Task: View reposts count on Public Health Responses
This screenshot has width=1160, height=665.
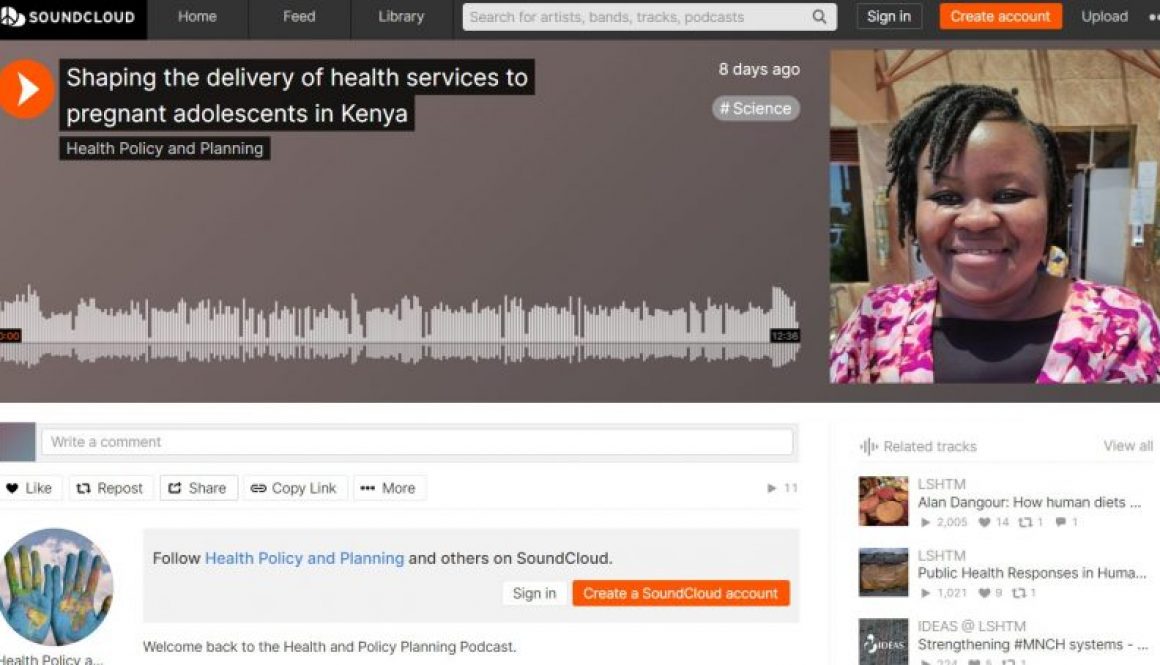Action: click(x=1024, y=593)
